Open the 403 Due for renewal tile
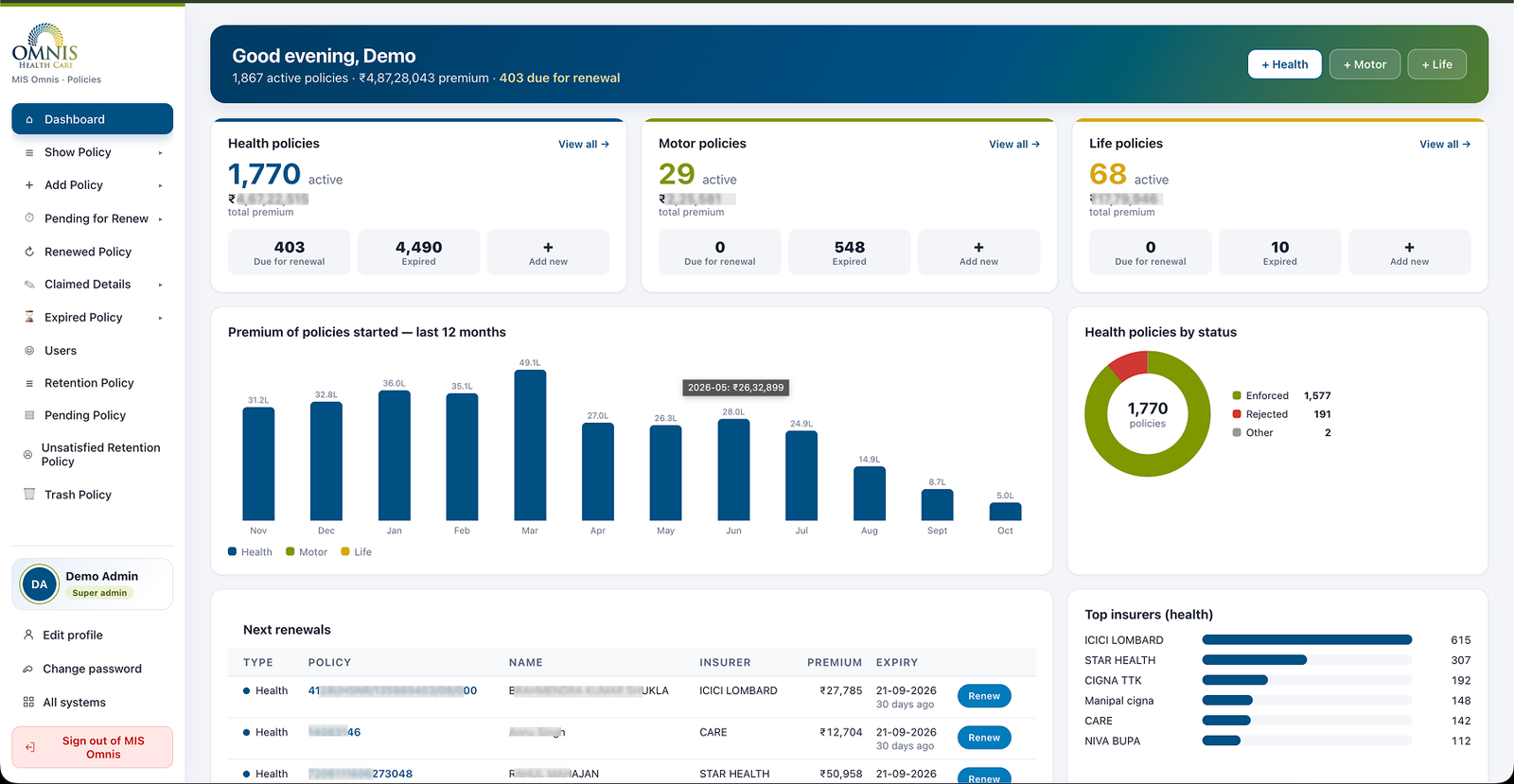 point(290,253)
